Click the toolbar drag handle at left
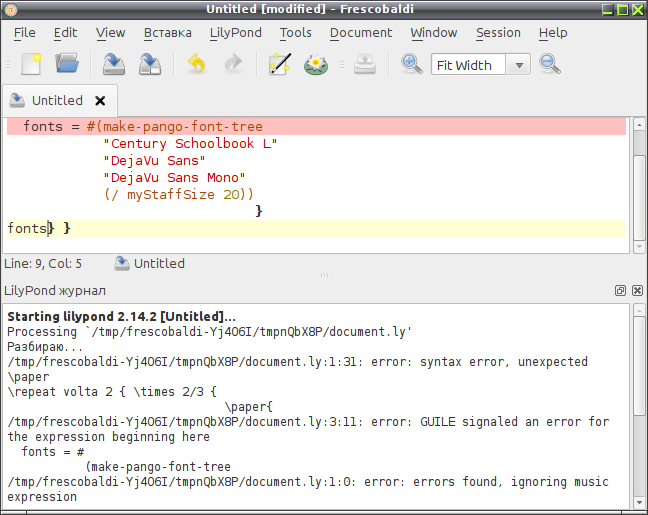Viewport: 648px width, 515px height. point(8,64)
